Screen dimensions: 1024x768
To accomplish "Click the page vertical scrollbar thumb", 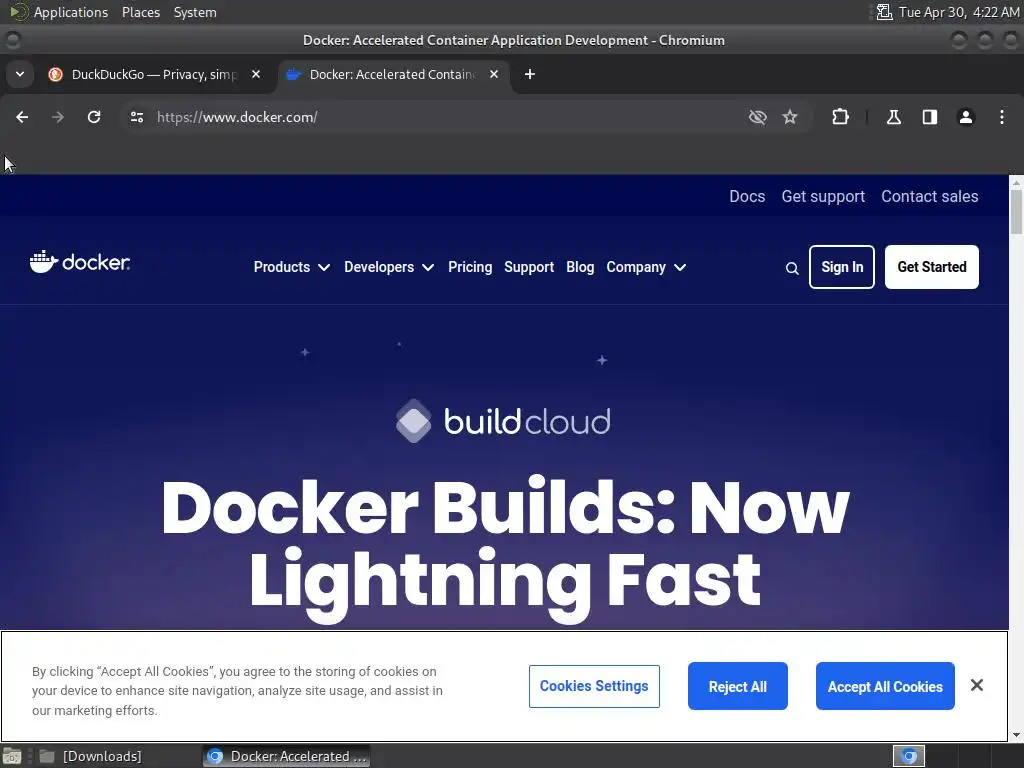I will pyautogui.click(x=1016, y=211).
